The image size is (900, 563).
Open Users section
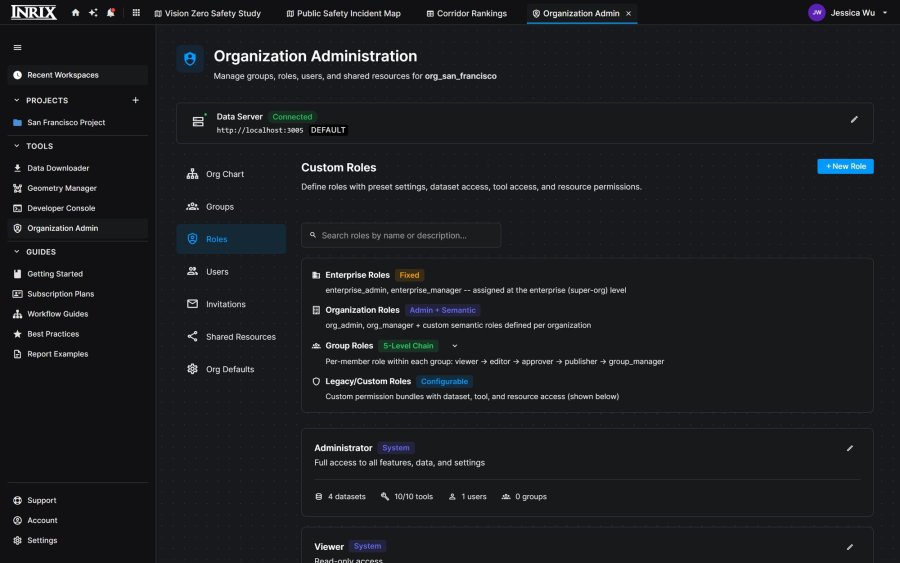click(231, 271)
